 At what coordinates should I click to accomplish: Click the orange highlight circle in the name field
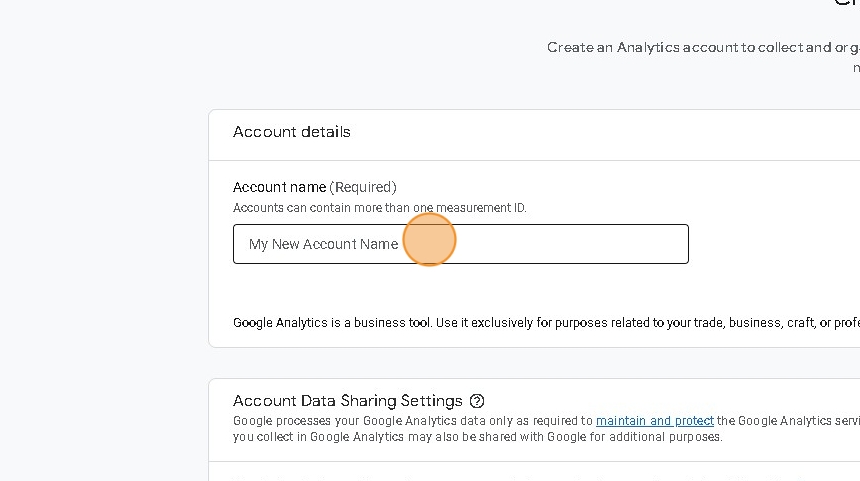[430, 240]
